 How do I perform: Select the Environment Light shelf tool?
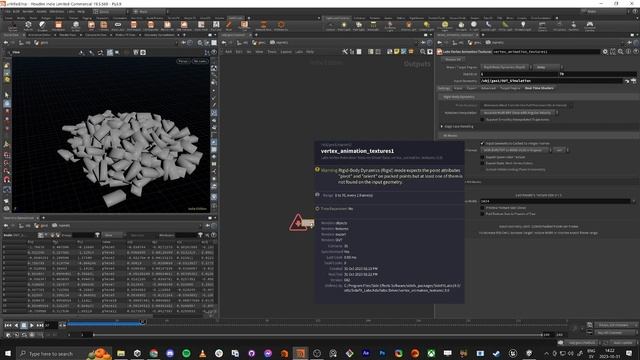[445, 26]
